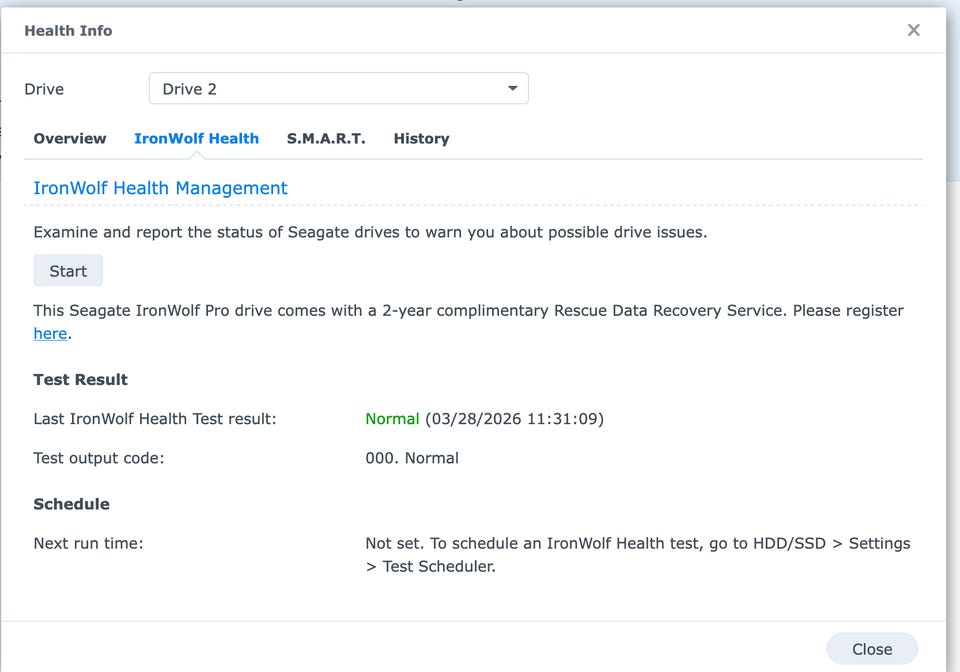
Task: Click the 'Test Result' section heading
Action: (x=81, y=379)
